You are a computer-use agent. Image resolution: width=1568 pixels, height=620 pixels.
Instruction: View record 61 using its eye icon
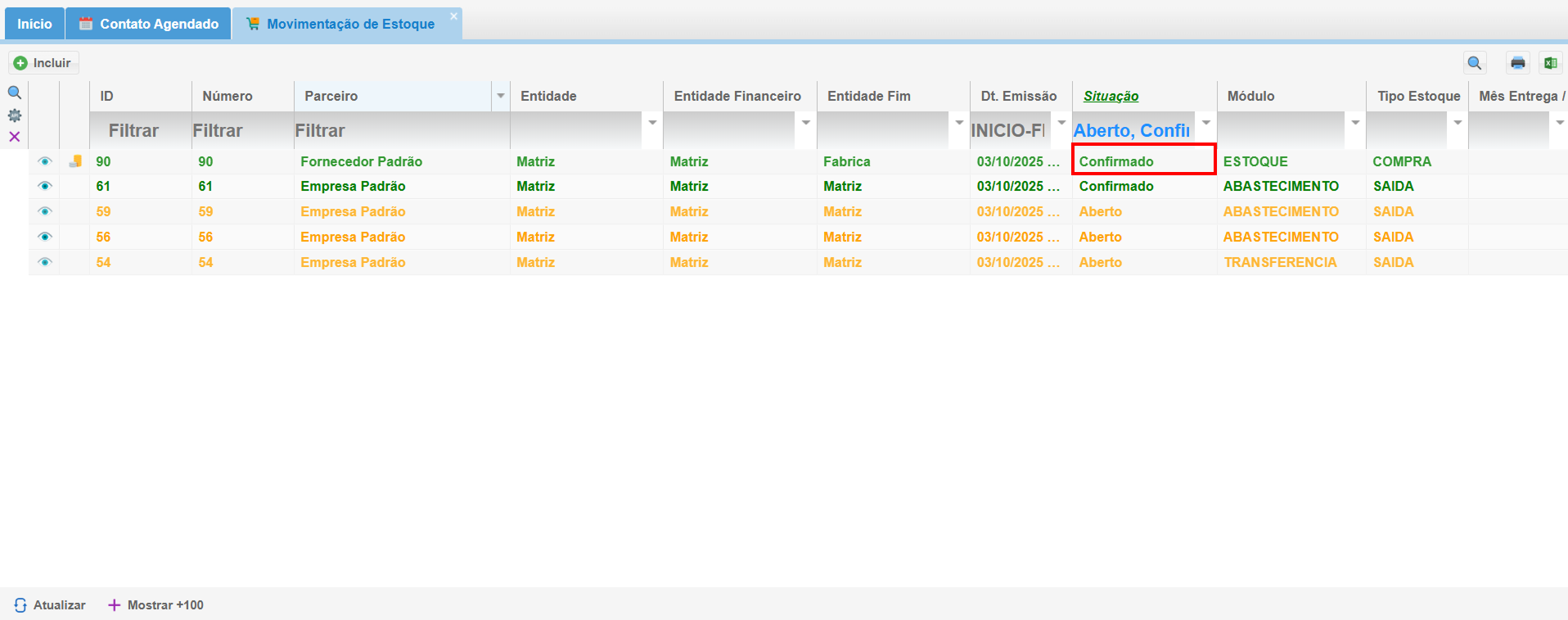pos(45,186)
